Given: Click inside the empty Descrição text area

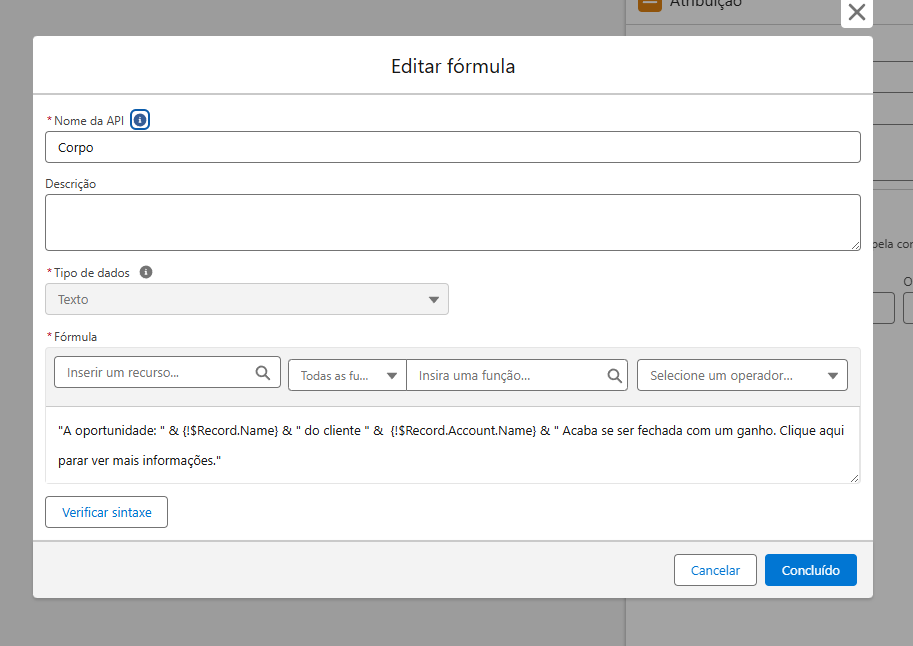Looking at the screenshot, I should pos(452,222).
